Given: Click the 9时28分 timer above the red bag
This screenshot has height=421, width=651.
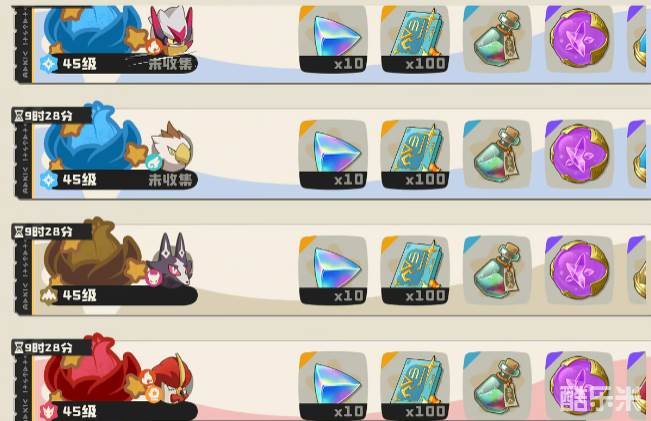Looking at the screenshot, I should point(49,347).
